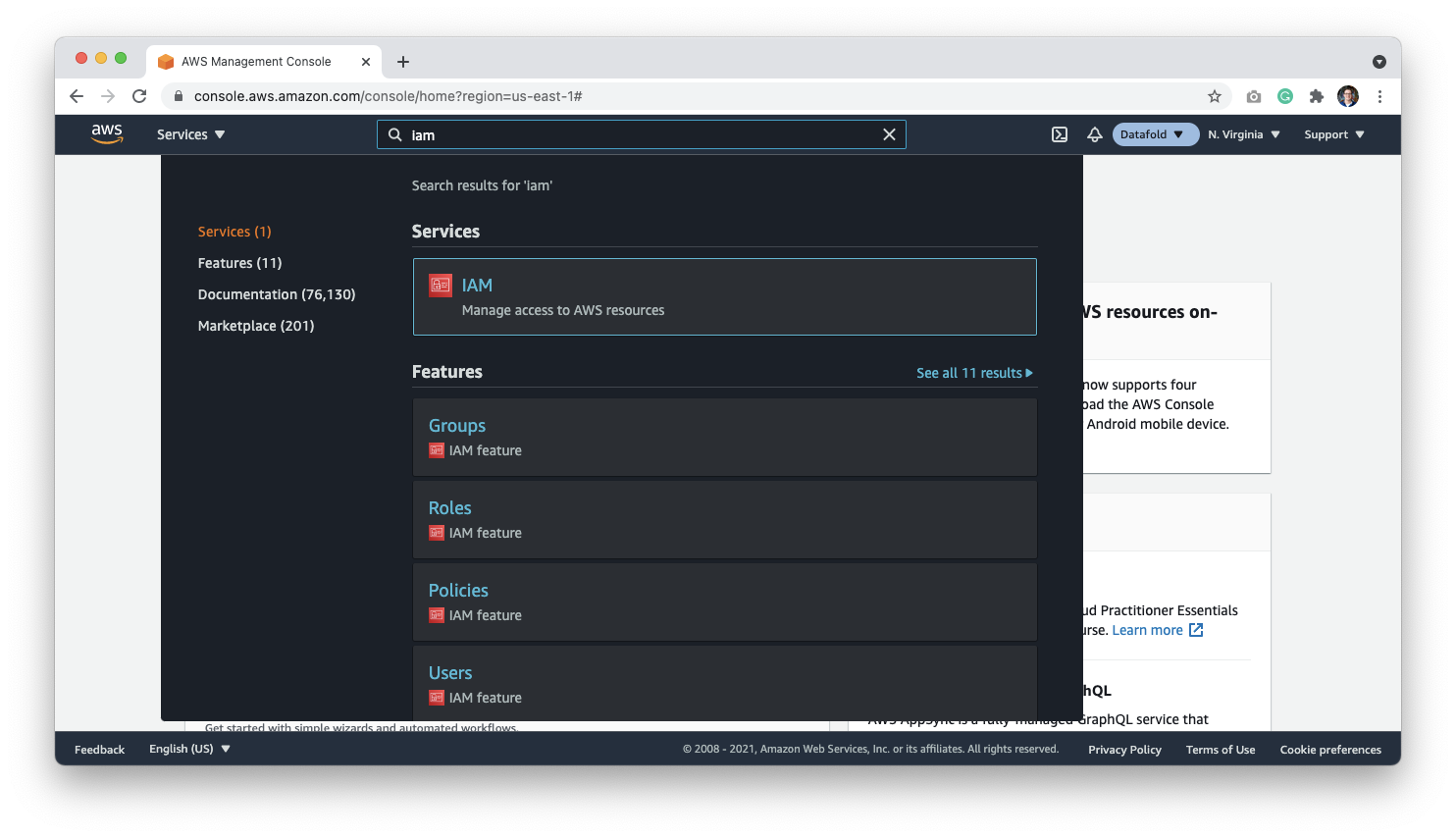Go back with browser back arrow
This screenshot has width=1456, height=838.
(x=77, y=96)
